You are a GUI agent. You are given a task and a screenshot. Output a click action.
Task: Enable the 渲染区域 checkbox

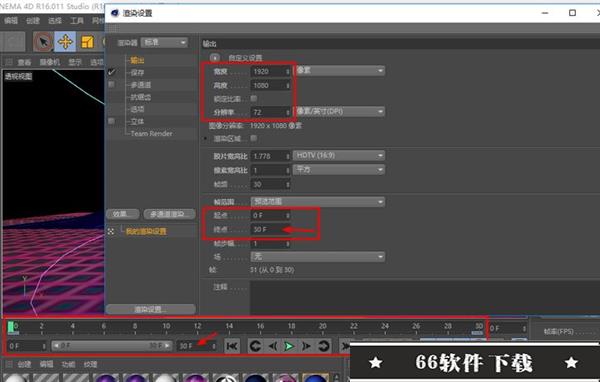[x=253, y=138]
